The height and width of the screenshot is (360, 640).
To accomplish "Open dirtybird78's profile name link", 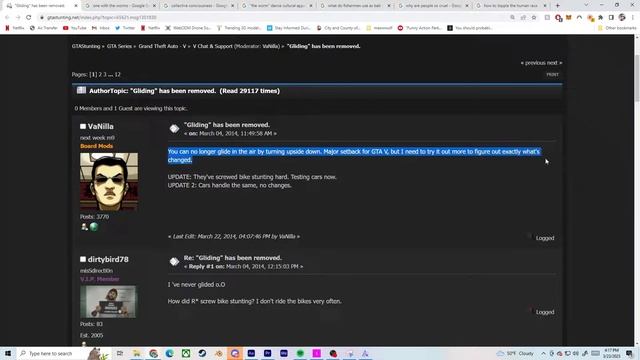I will point(108,260).
